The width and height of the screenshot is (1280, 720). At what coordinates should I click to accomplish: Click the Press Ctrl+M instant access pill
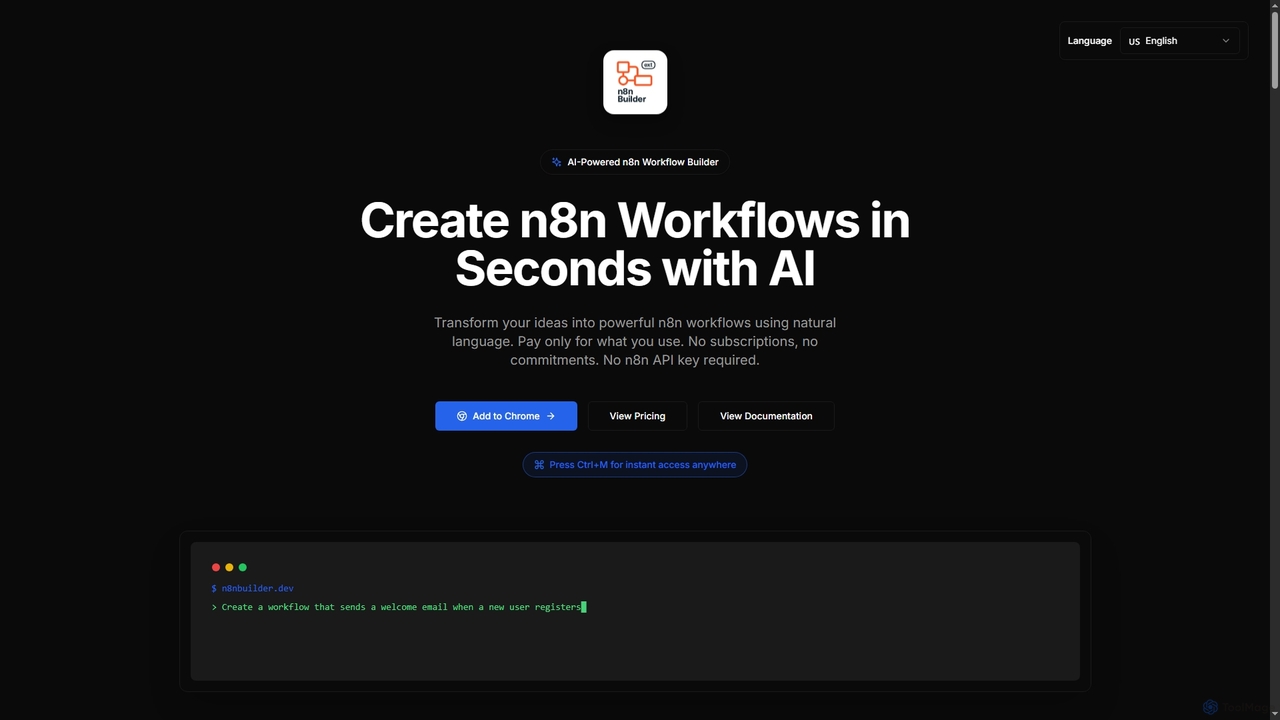tap(635, 465)
